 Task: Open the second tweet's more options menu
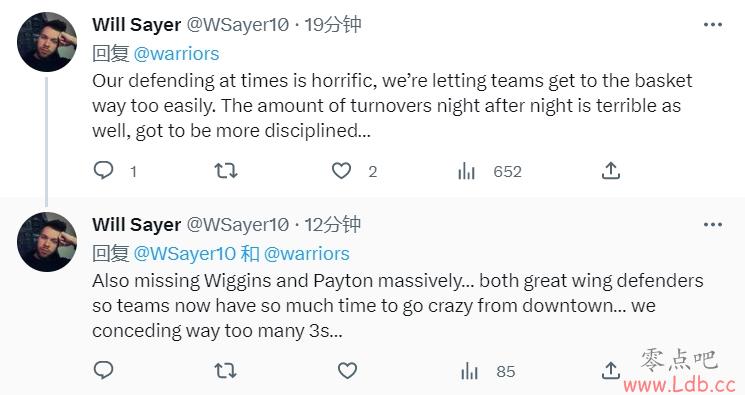[x=713, y=225]
